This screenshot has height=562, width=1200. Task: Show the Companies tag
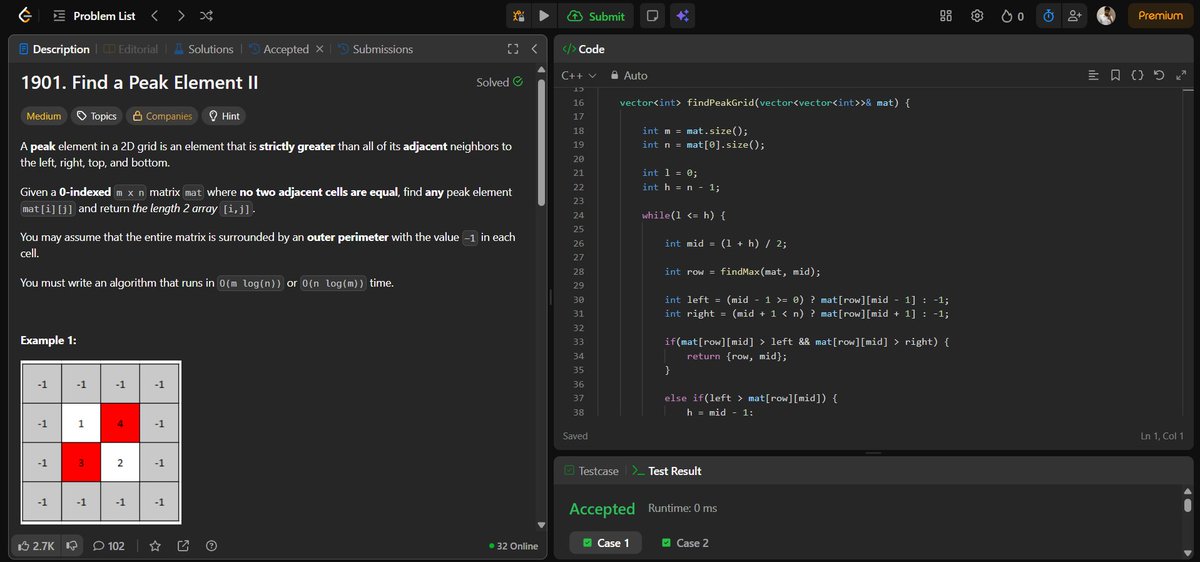(x=162, y=116)
